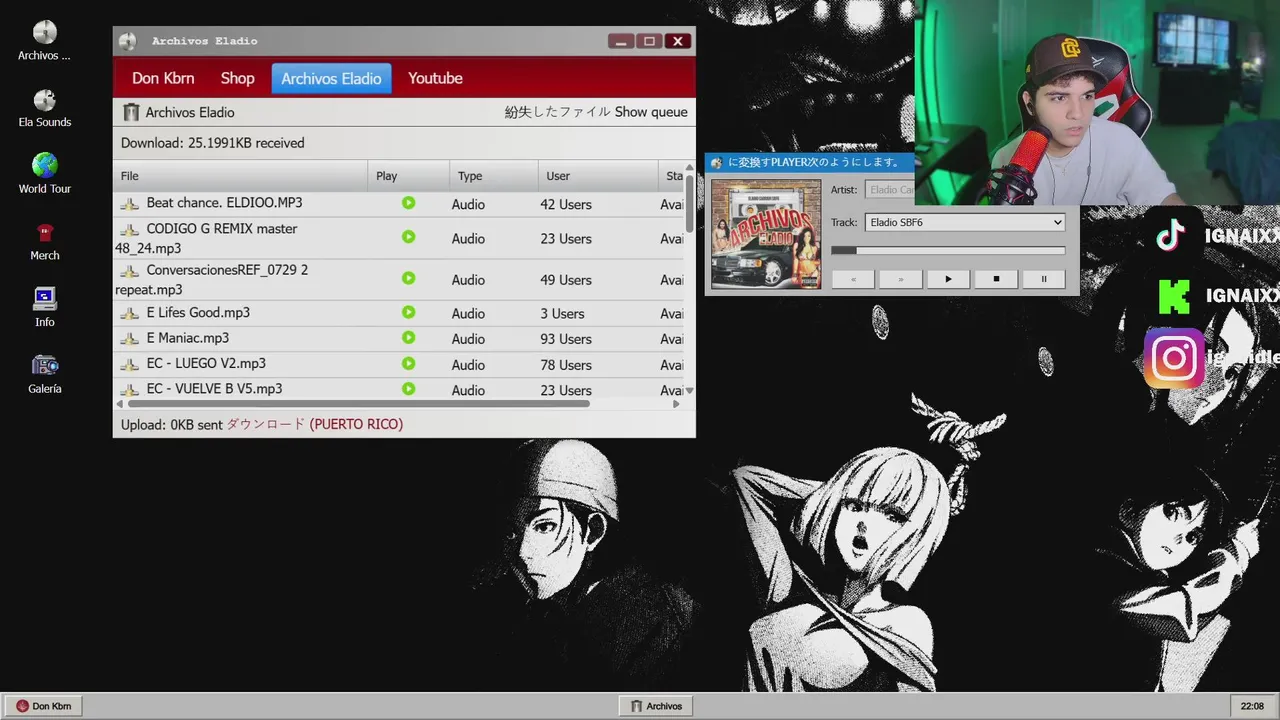Select the '3 Users' cell
Viewport: 1280px width, 720px height.
[562, 313]
